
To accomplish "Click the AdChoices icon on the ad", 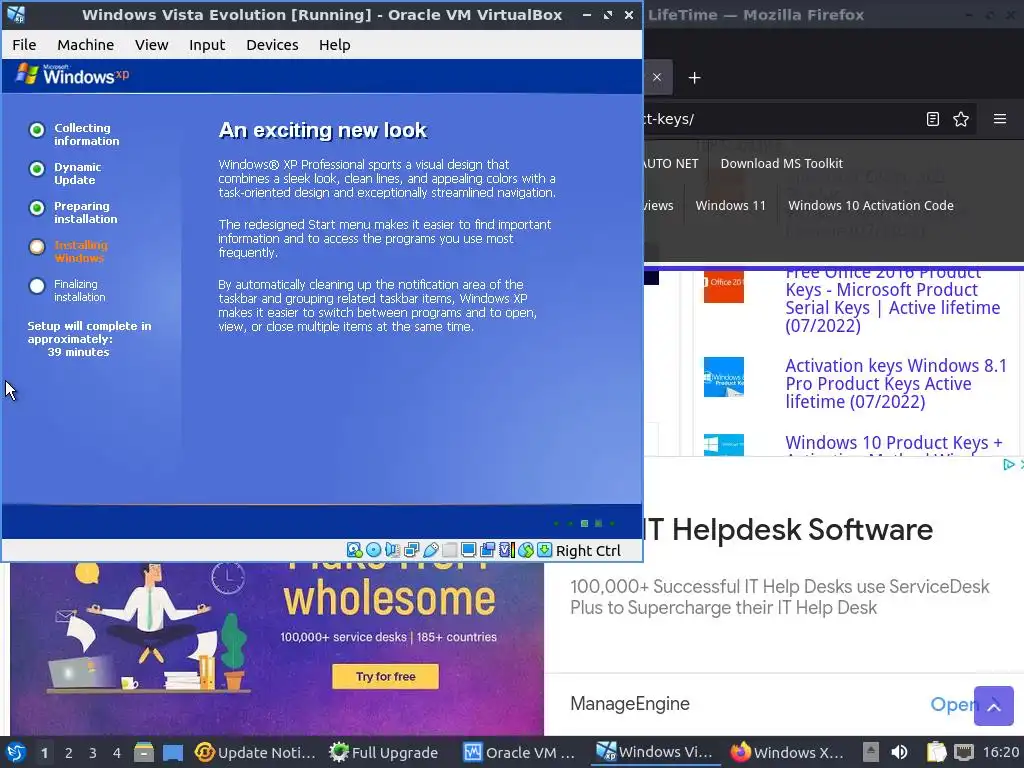I will (x=1008, y=464).
